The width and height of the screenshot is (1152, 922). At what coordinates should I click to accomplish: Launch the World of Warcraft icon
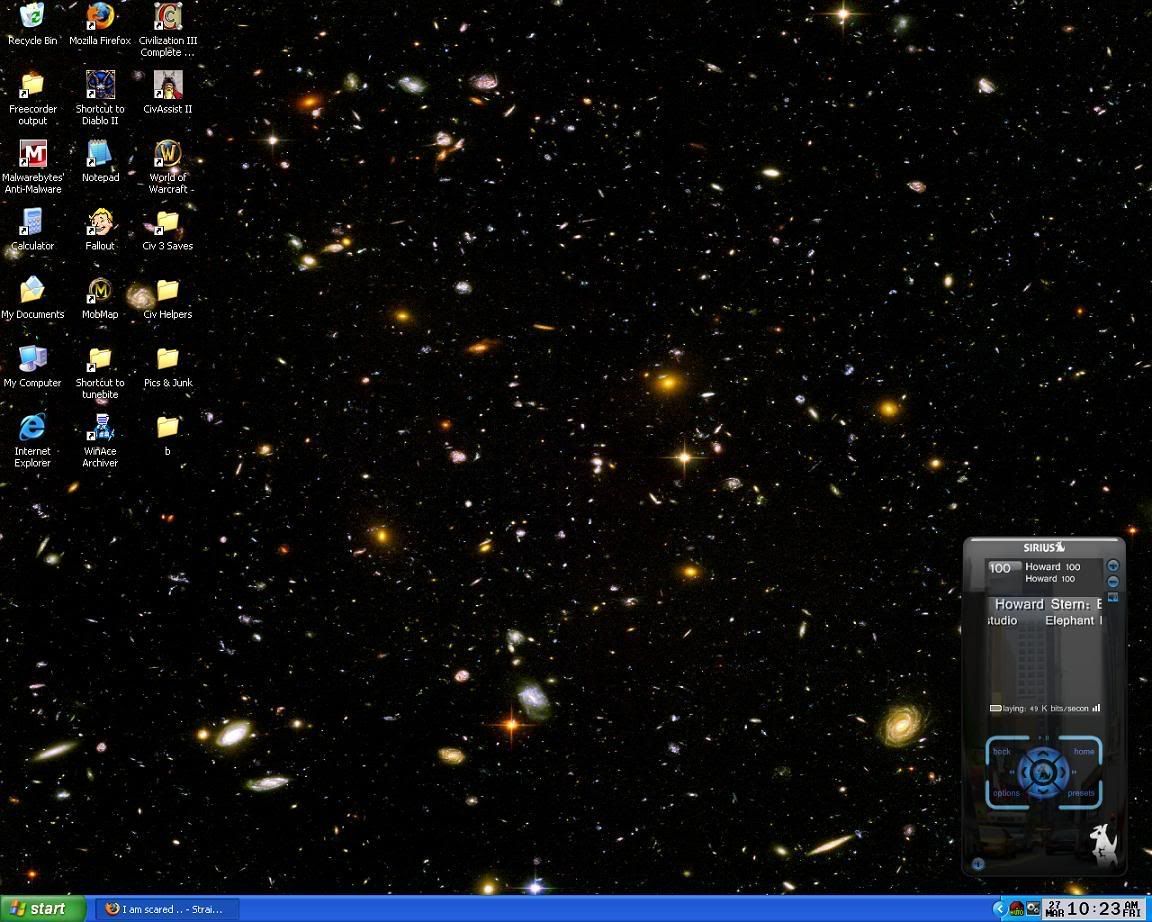click(167, 155)
